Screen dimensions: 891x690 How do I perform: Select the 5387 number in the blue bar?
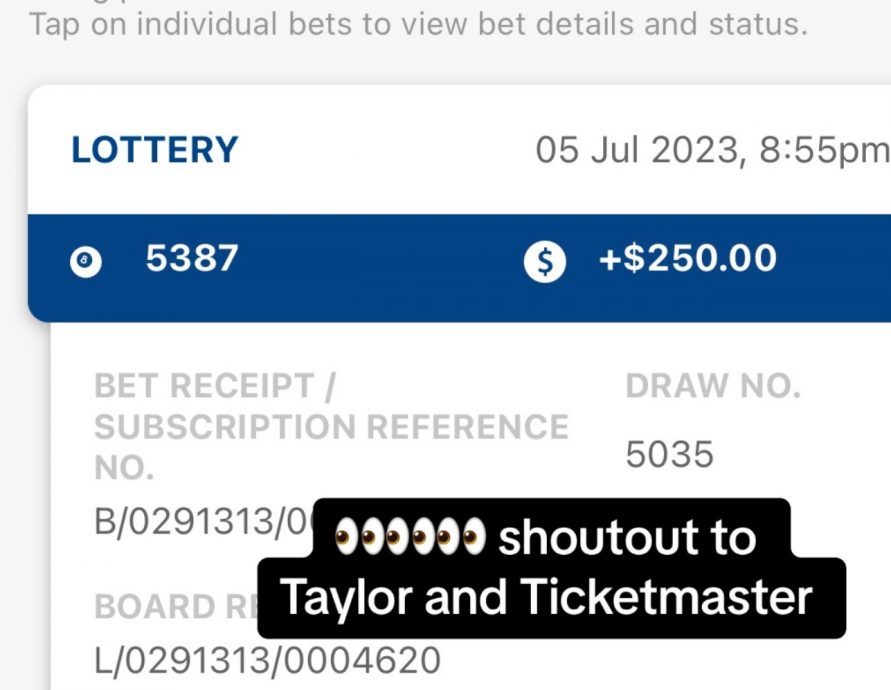pos(192,259)
